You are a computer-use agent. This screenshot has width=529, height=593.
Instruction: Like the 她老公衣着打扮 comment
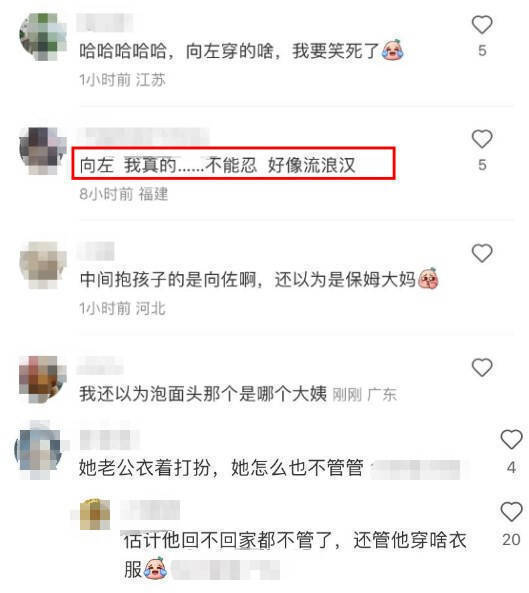(x=511, y=439)
